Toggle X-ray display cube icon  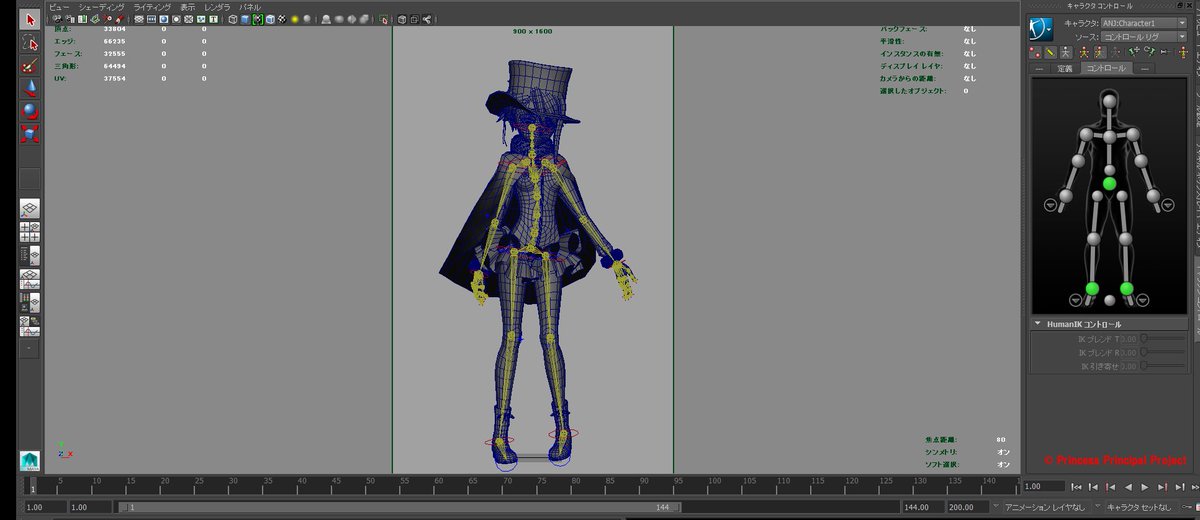coord(402,18)
